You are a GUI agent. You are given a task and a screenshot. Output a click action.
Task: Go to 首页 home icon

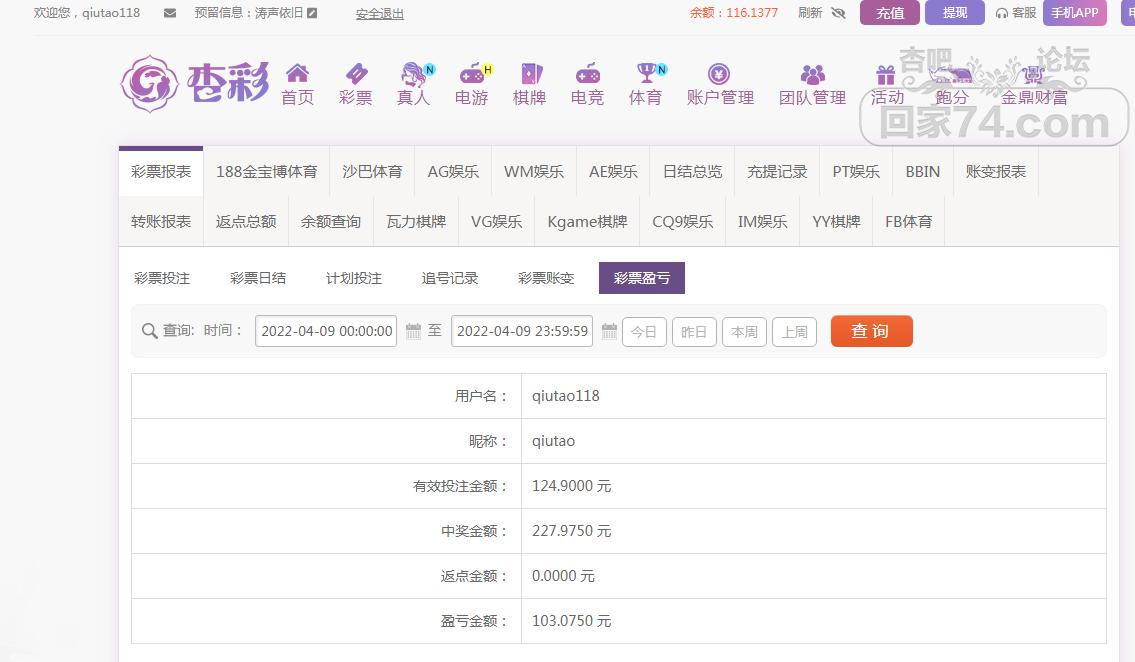[x=298, y=73]
